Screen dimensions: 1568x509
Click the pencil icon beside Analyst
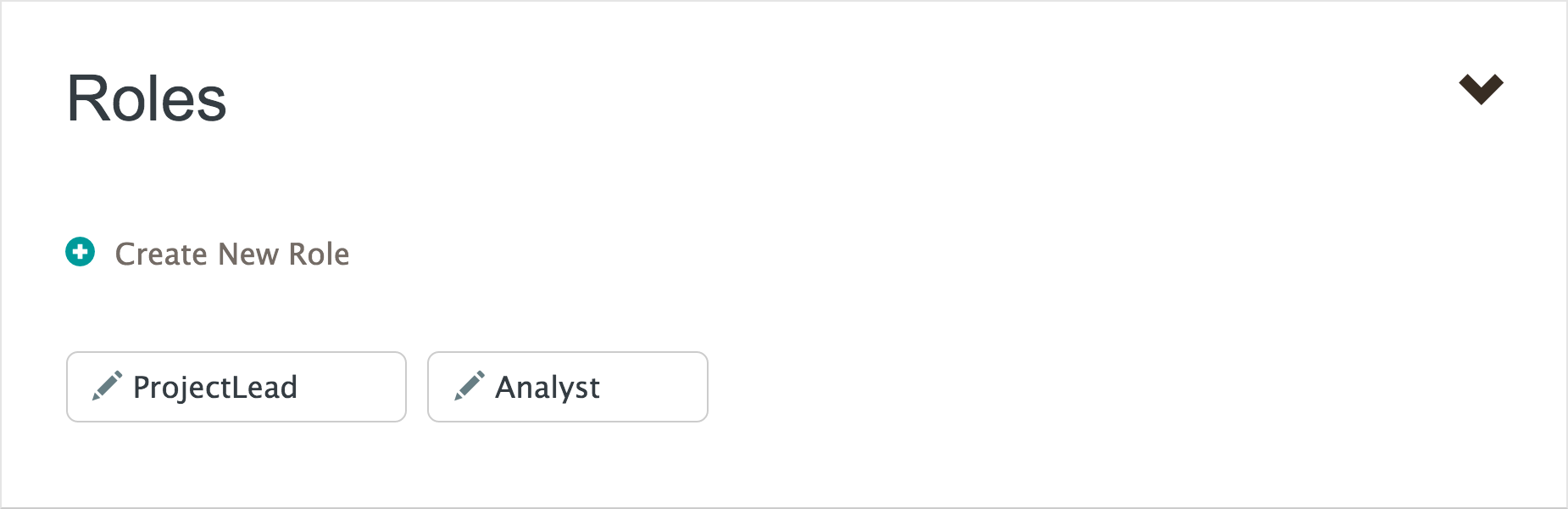point(470,386)
